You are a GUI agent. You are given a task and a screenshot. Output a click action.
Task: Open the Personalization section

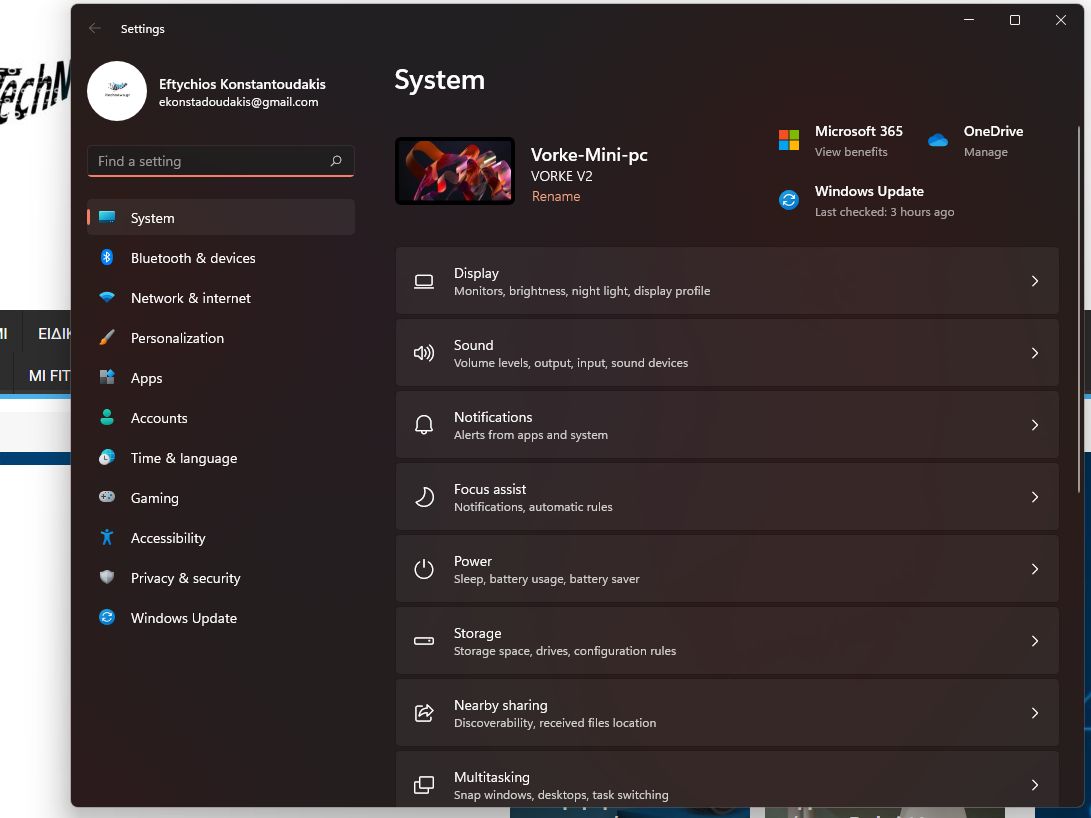221,337
